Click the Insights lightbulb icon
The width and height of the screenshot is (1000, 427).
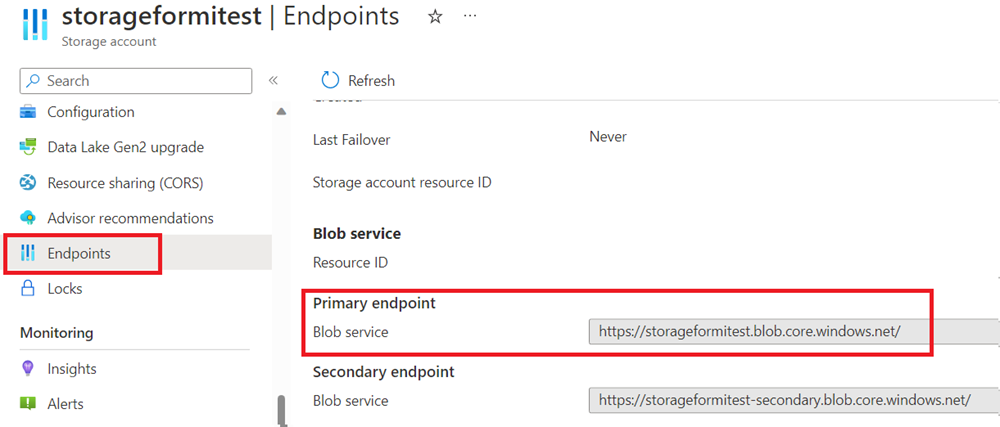point(28,369)
